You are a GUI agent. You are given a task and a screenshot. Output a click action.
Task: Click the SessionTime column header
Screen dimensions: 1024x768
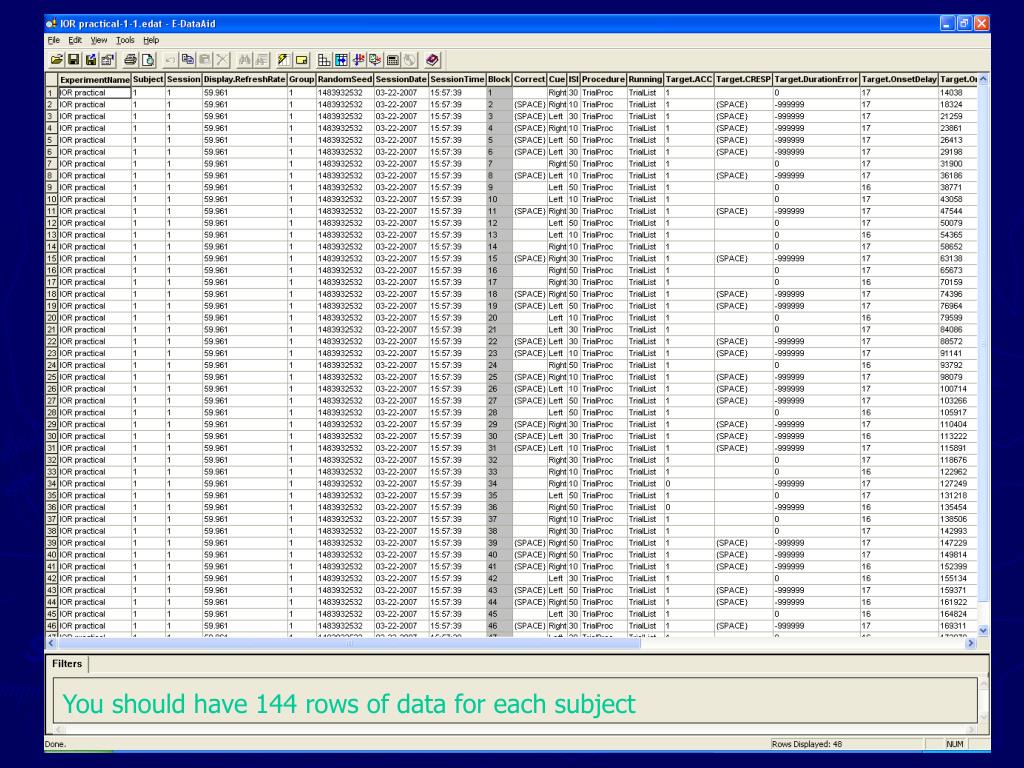pyautogui.click(x=457, y=80)
